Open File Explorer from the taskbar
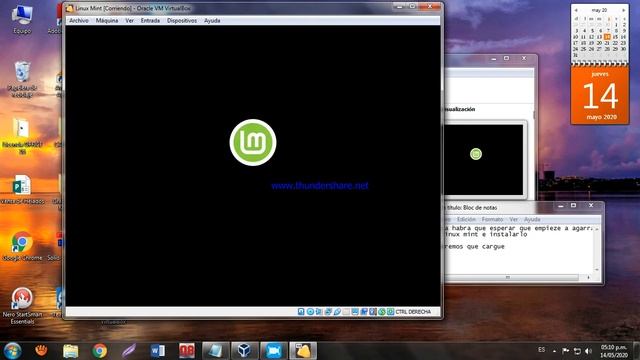This screenshot has width=640, height=360. (71, 351)
